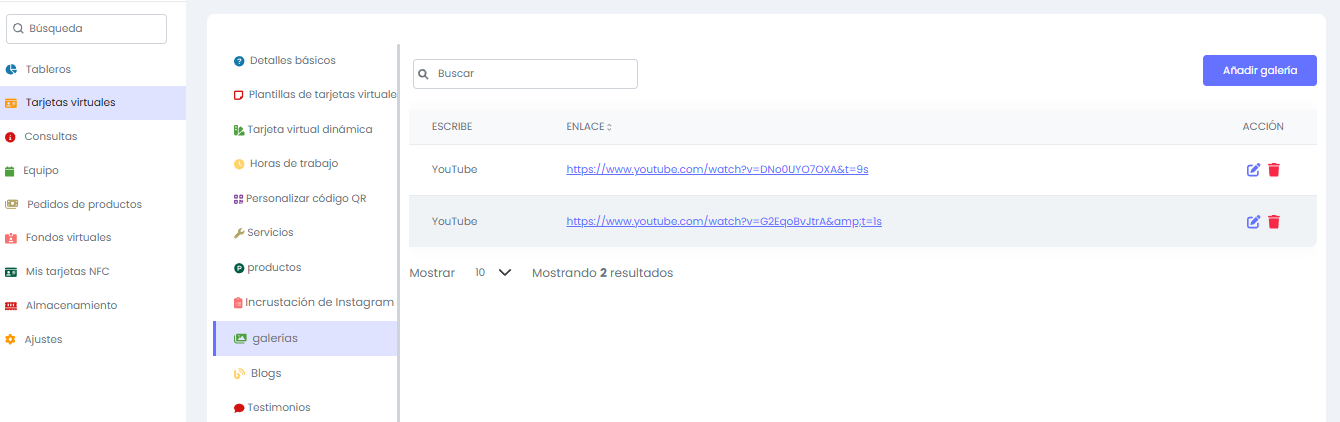Click red trash icon for first YouTube row
This screenshot has height=422, width=1340.
[x=1274, y=170]
